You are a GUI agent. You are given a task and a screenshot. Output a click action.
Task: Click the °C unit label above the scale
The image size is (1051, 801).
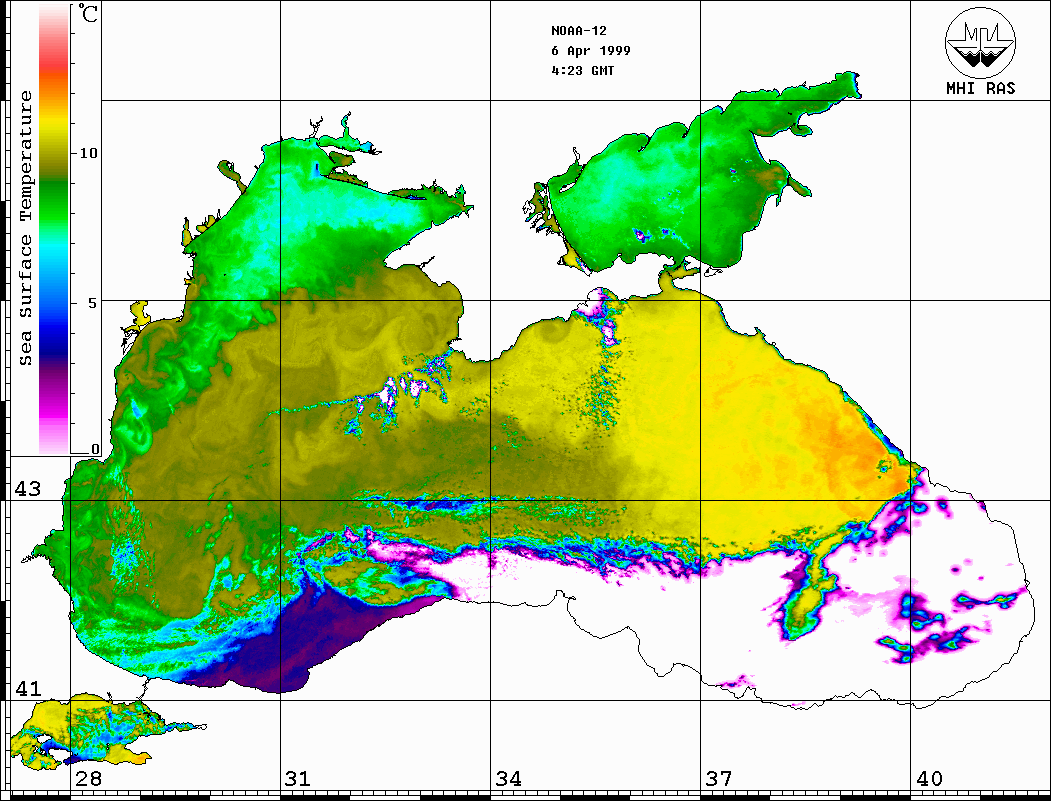[88, 13]
